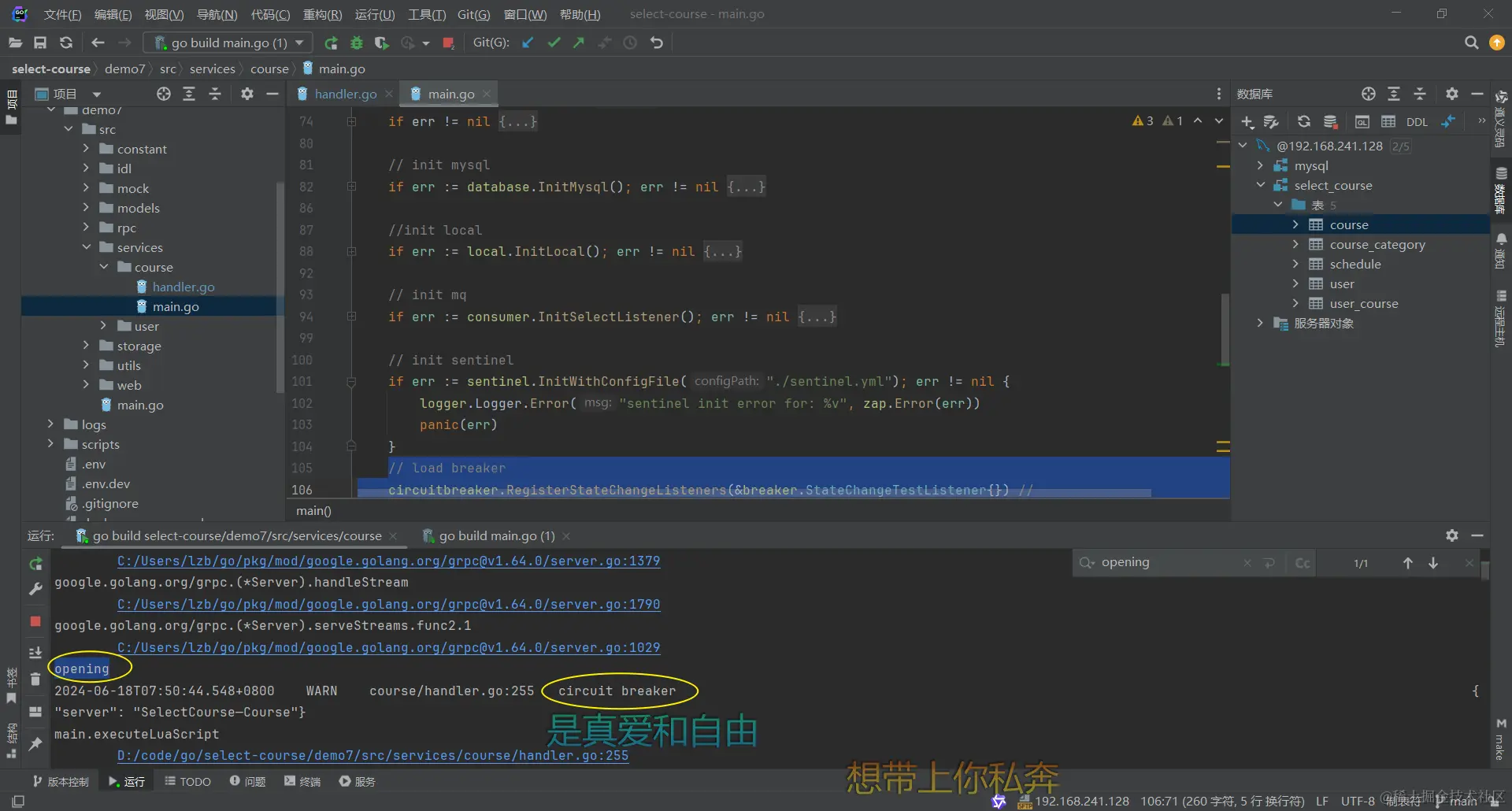The width and height of the screenshot is (1512, 811).
Task: Expand the mysql database node
Action: pyautogui.click(x=1260, y=165)
